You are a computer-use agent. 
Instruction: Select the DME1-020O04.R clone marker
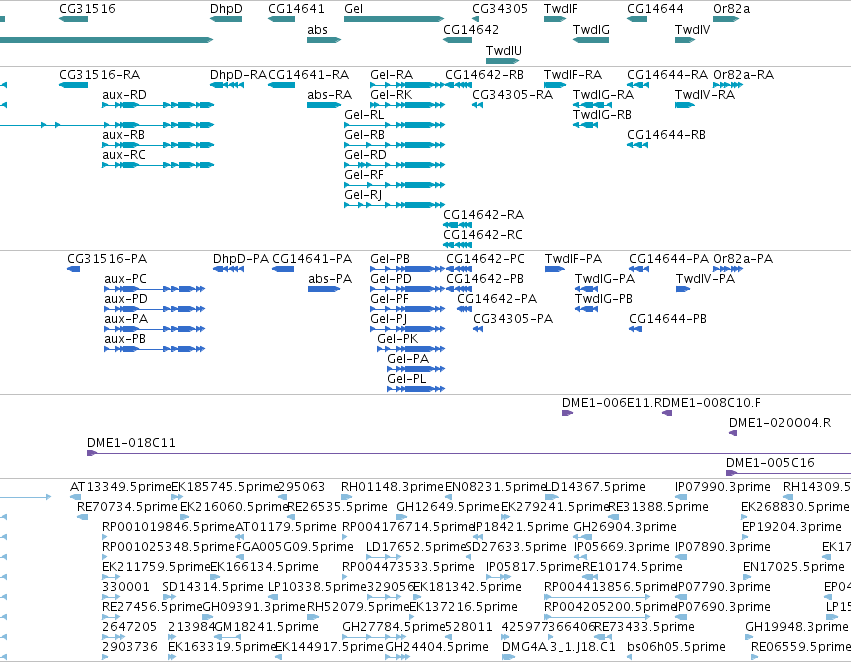click(733, 433)
